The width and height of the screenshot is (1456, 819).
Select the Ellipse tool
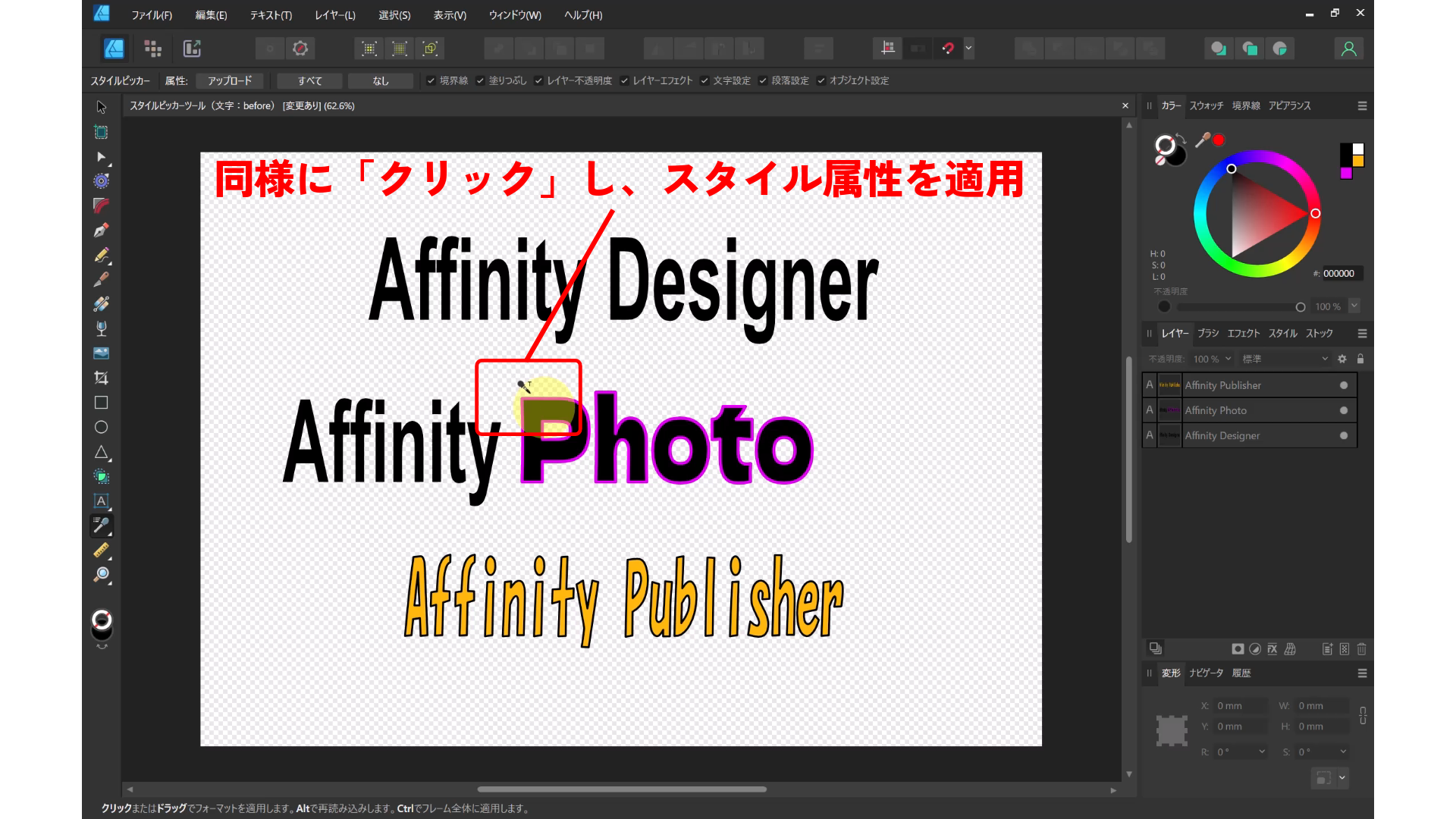[x=101, y=426]
